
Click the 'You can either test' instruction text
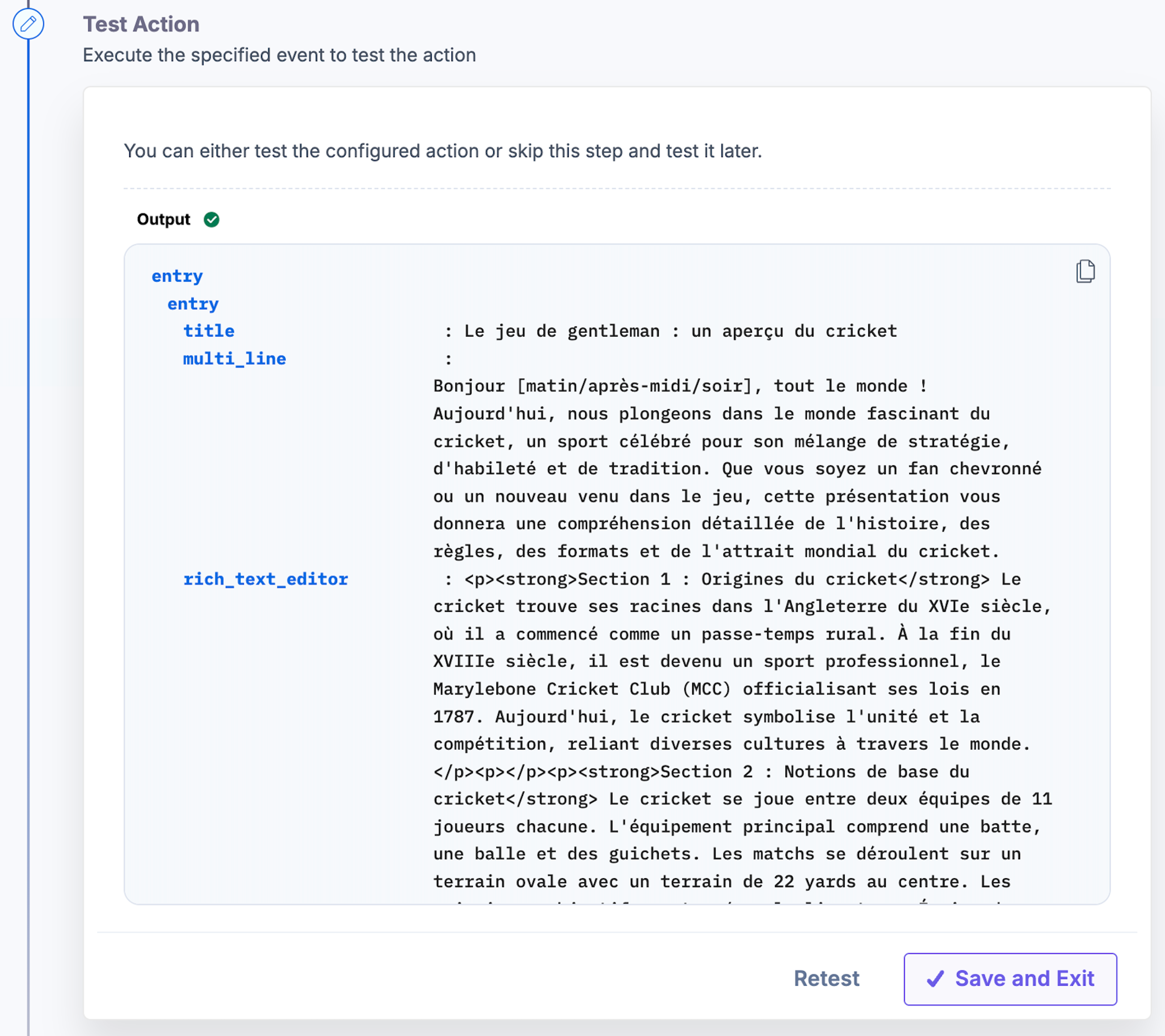click(x=443, y=151)
